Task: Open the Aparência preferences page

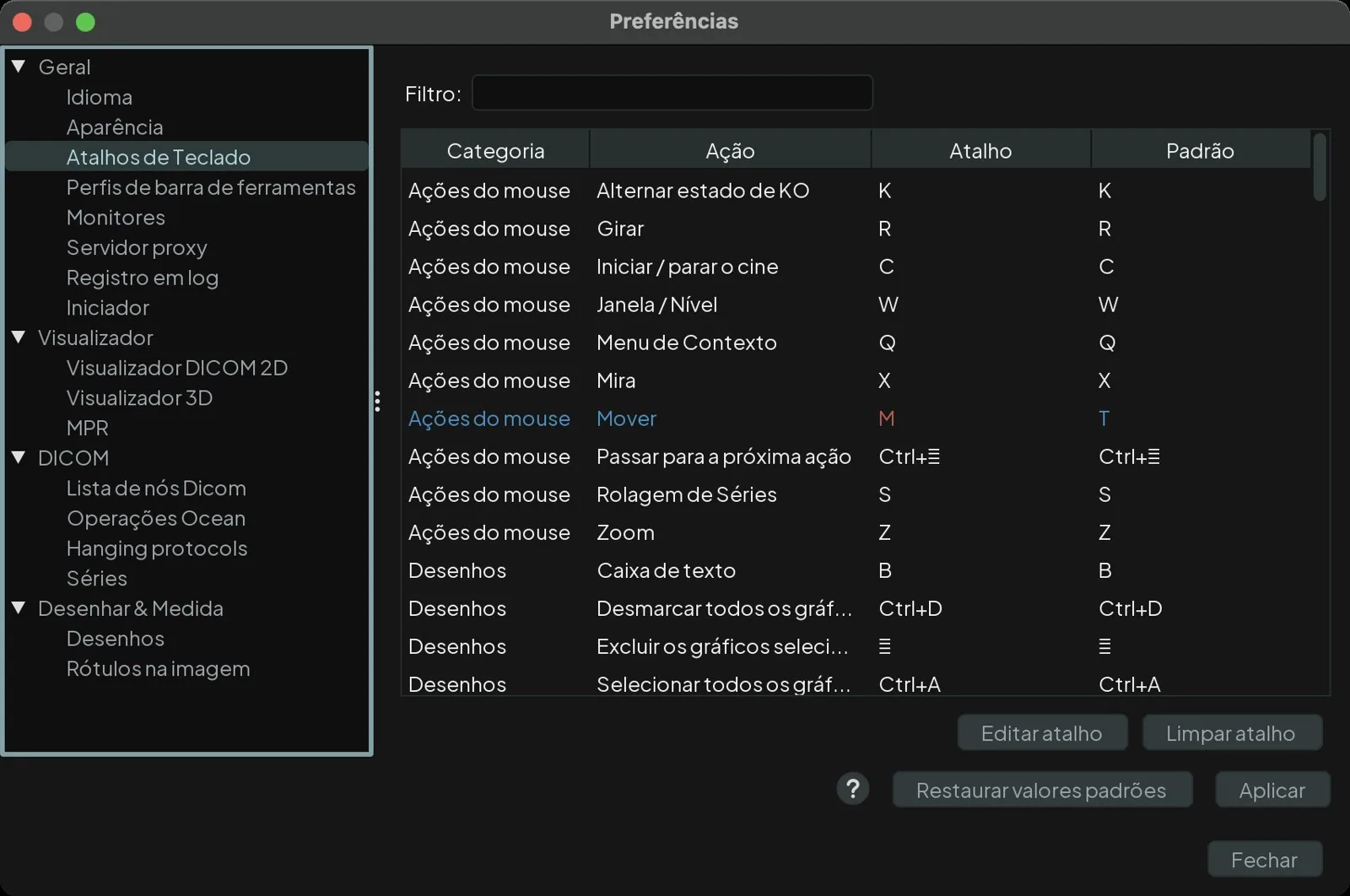Action: pyautogui.click(x=115, y=127)
